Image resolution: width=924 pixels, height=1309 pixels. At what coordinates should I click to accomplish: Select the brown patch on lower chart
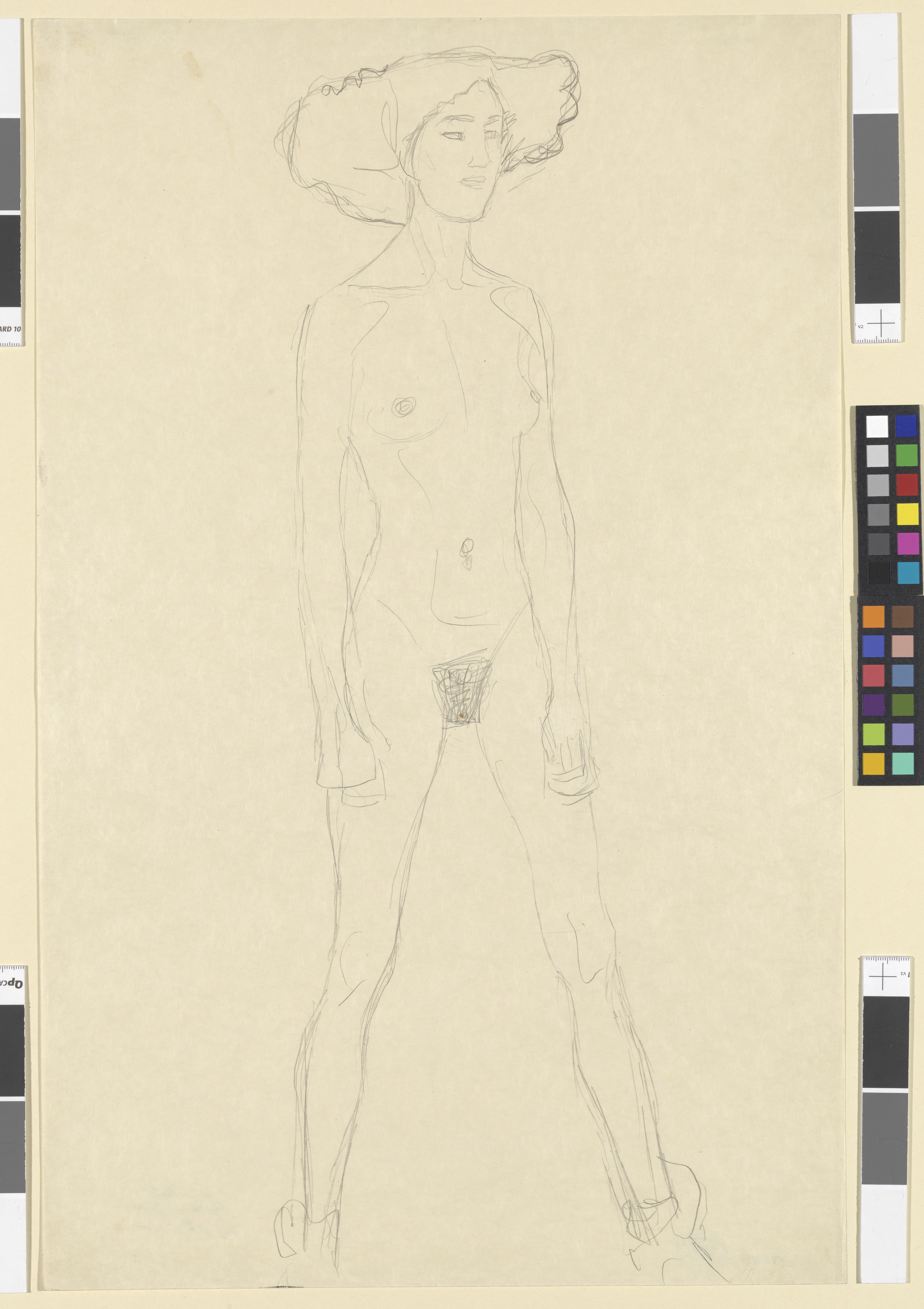903,617
